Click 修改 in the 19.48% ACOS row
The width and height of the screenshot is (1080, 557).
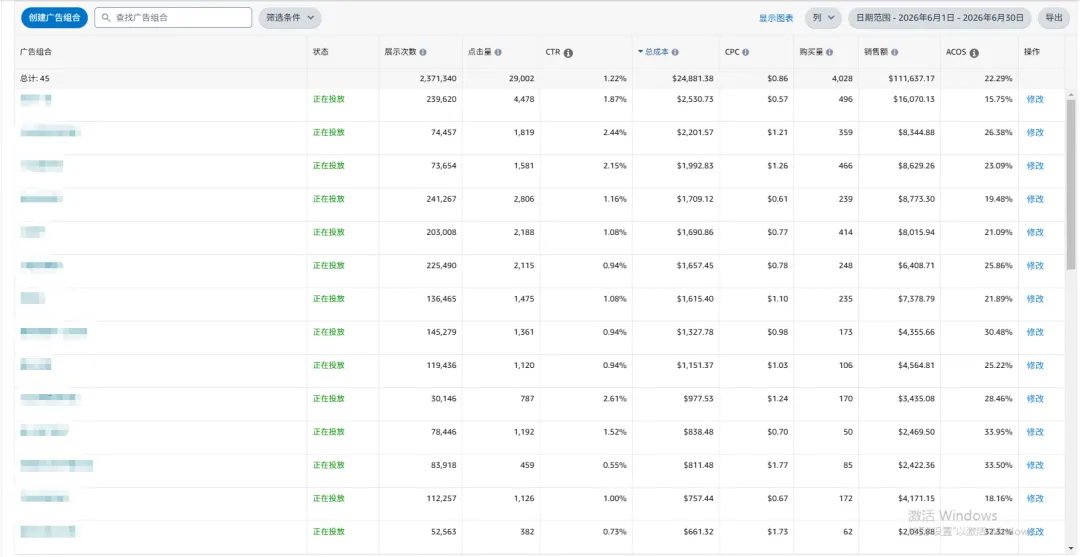[x=1035, y=199]
